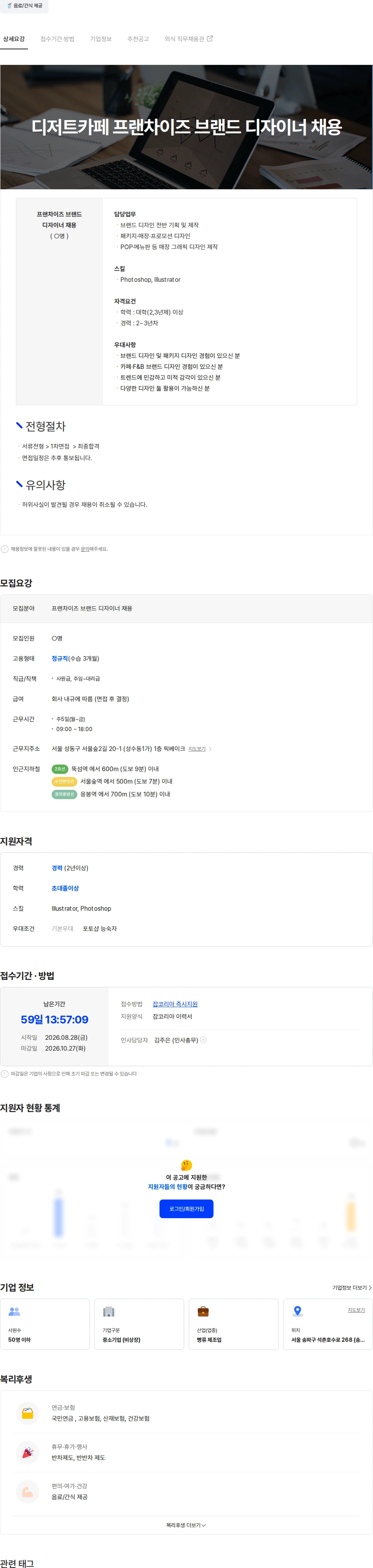Click the 수인분당선 subway line badge
This screenshot has height=1568, width=373.
(64, 782)
